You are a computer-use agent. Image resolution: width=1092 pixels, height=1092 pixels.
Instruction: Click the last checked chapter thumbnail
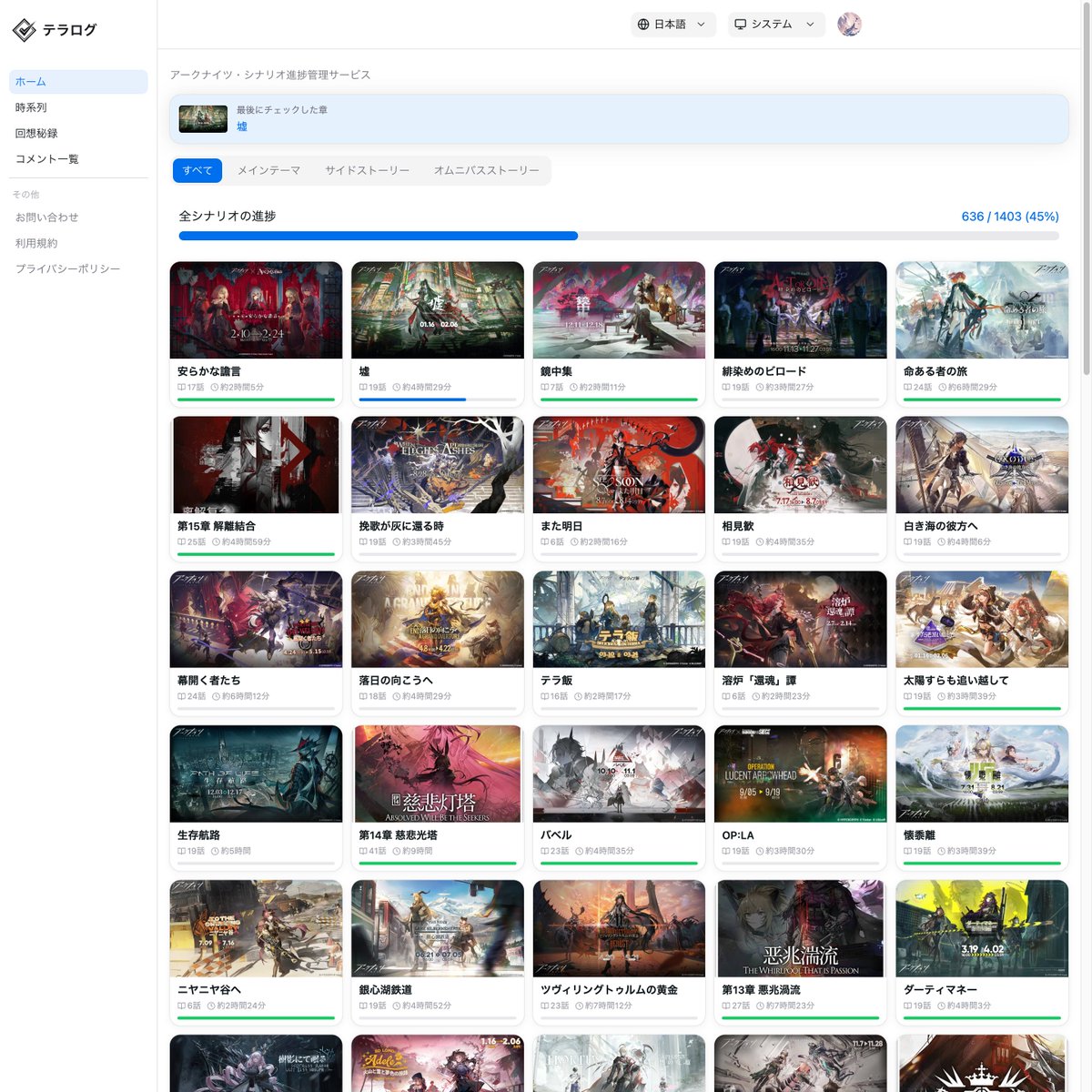click(203, 118)
